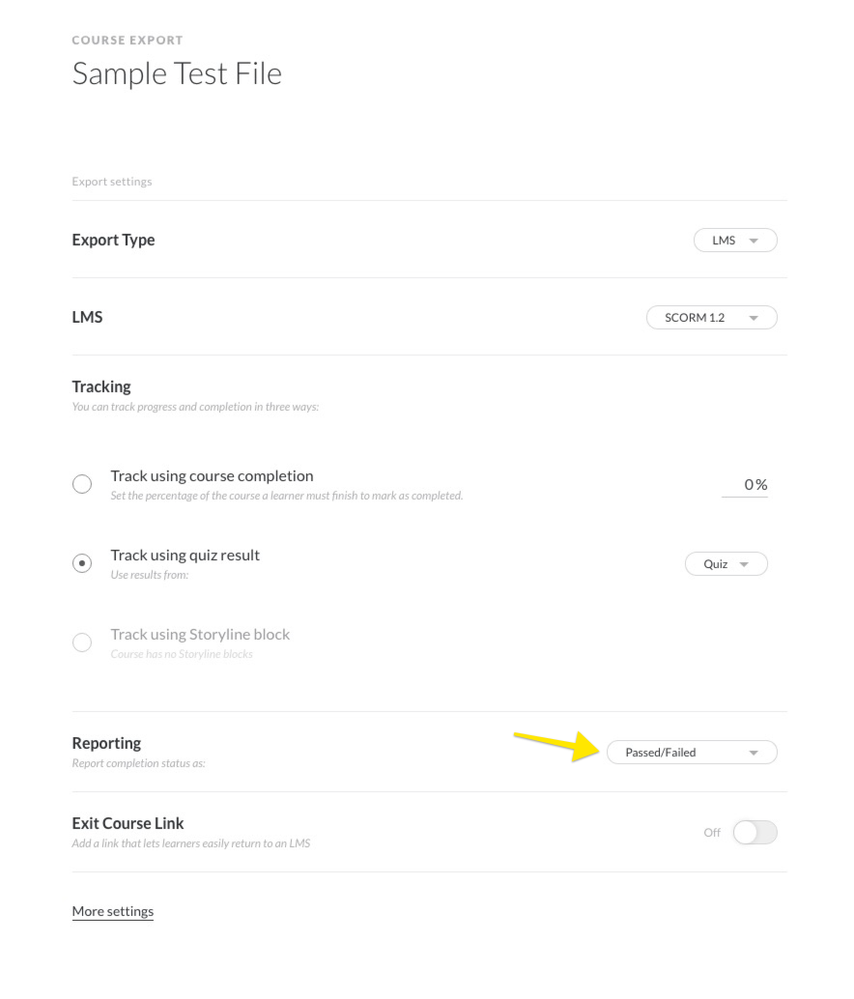Click the caret arrow in the Export Type dropdown
Viewport: 854px width, 999px height.
point(754,241)
